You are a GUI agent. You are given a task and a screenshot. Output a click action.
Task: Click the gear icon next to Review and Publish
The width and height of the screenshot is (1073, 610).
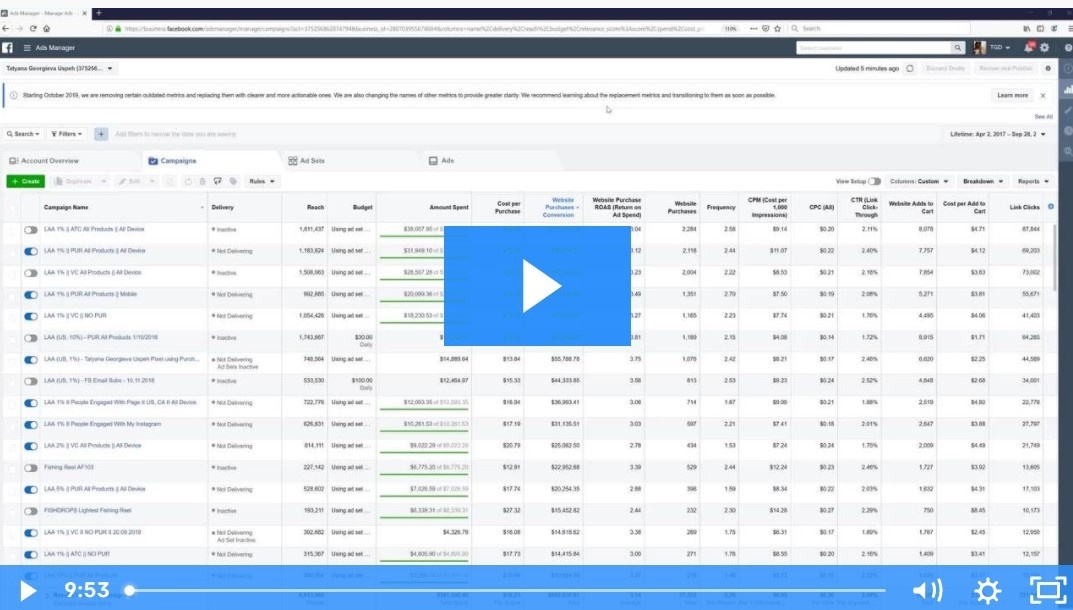[x=1048, y=68]
